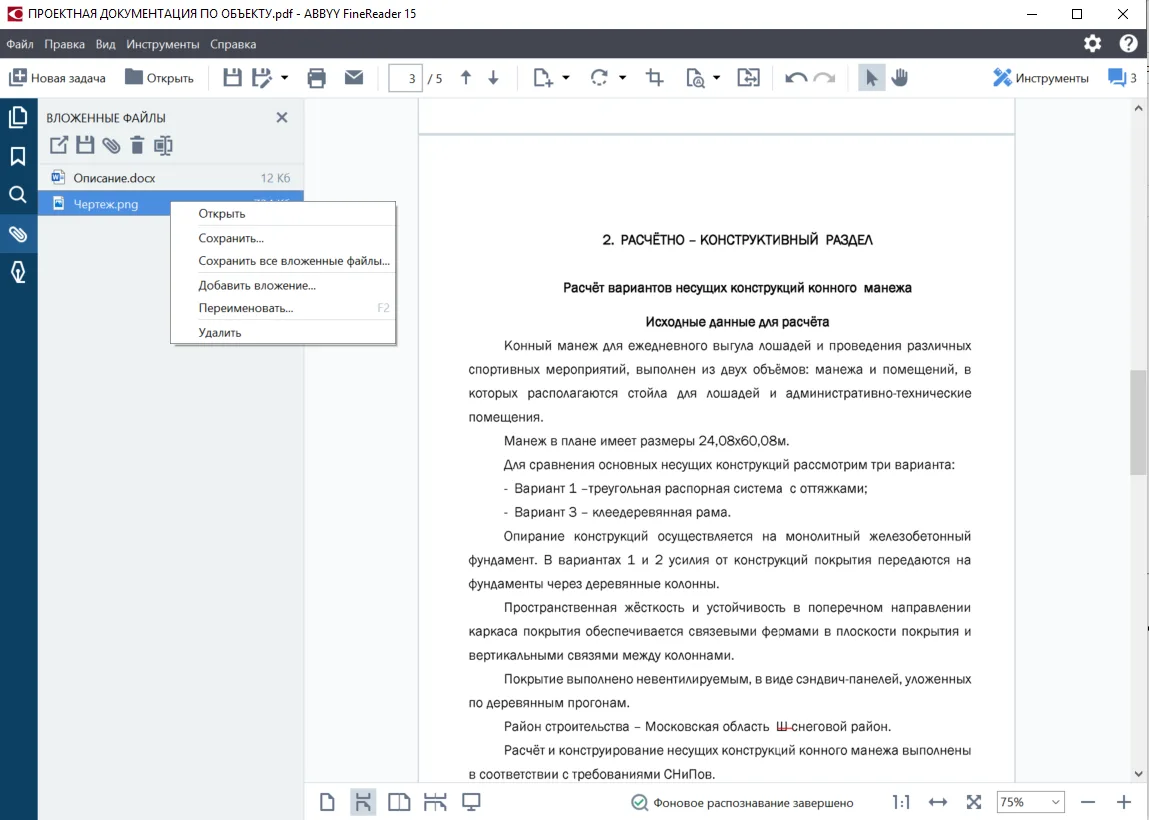
Task: Click the vertical scrollbar thumb of the document
Action: (x=1138, y=420)
